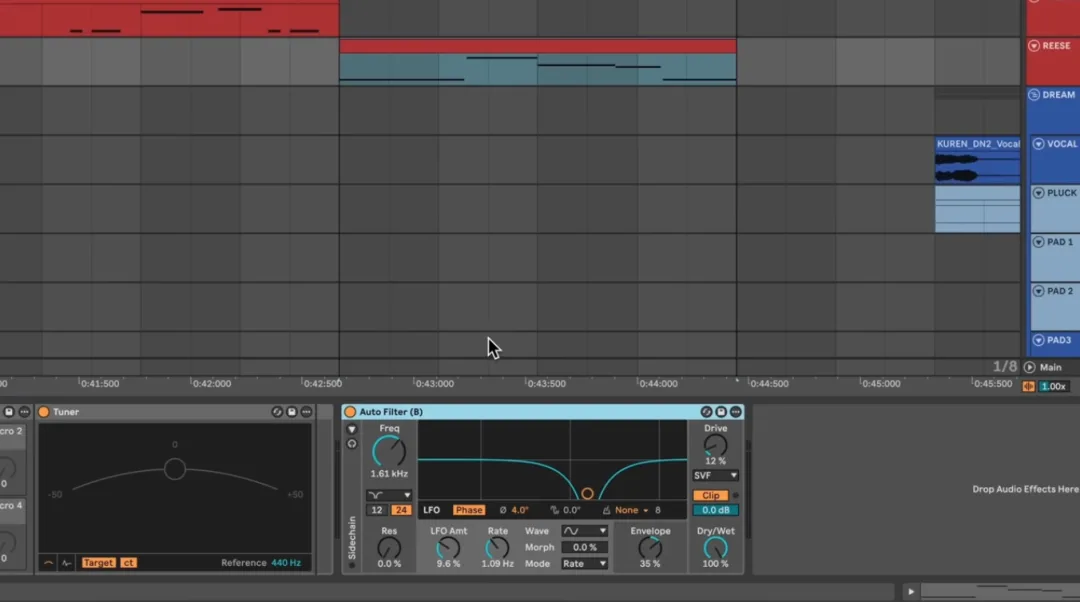Image resolution: width=1080 pixels, height=602 pixels.
Task: Fold the PAD 1 track
Action: (1038, 242)
